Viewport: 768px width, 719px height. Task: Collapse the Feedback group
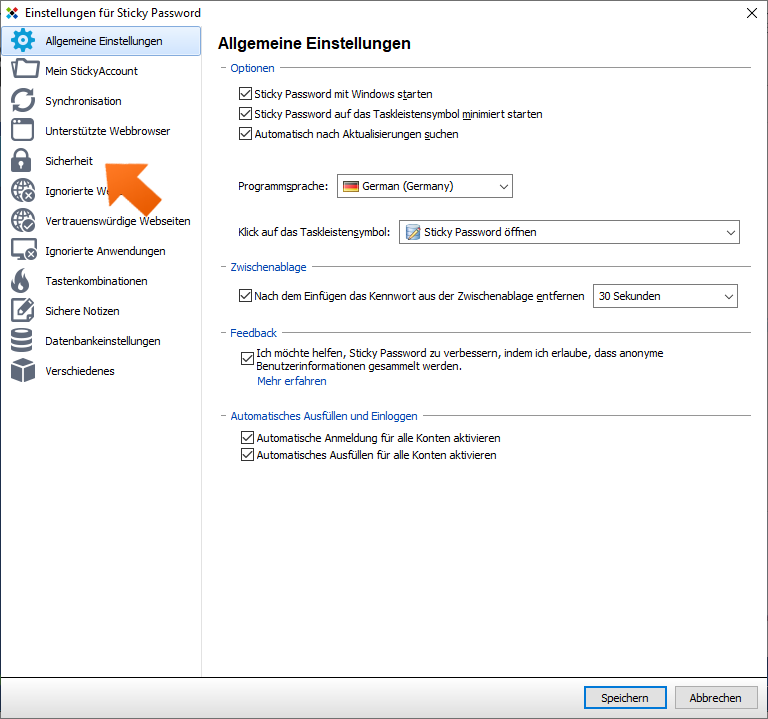point(223,333)
